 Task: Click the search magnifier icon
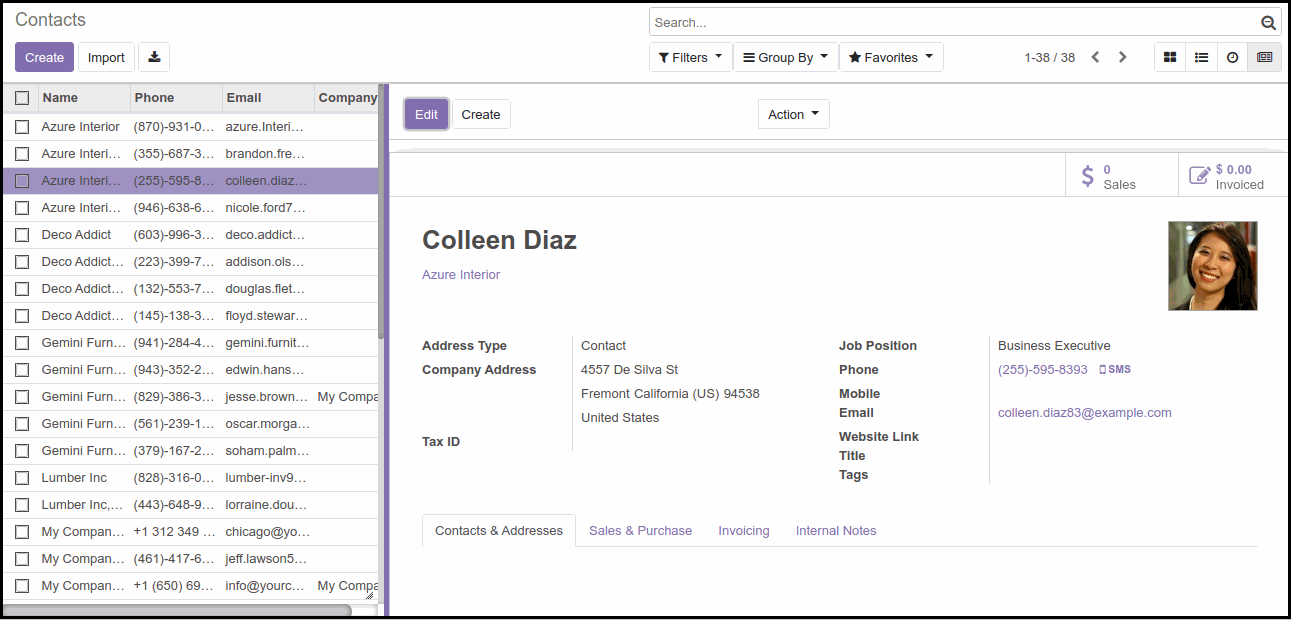1268,23
